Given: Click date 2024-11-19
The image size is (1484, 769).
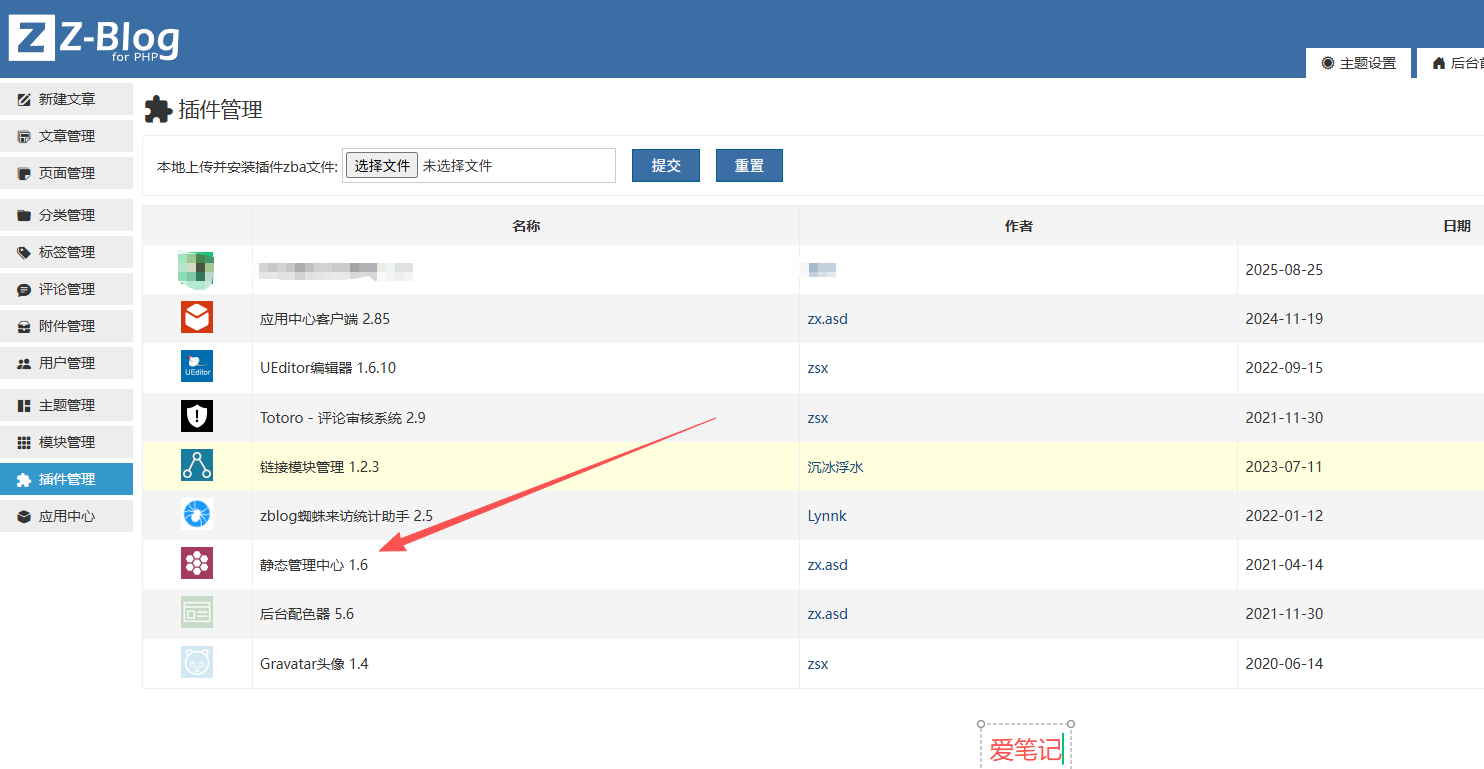Looking at the screenshot, I should [x=1284, y=319].
